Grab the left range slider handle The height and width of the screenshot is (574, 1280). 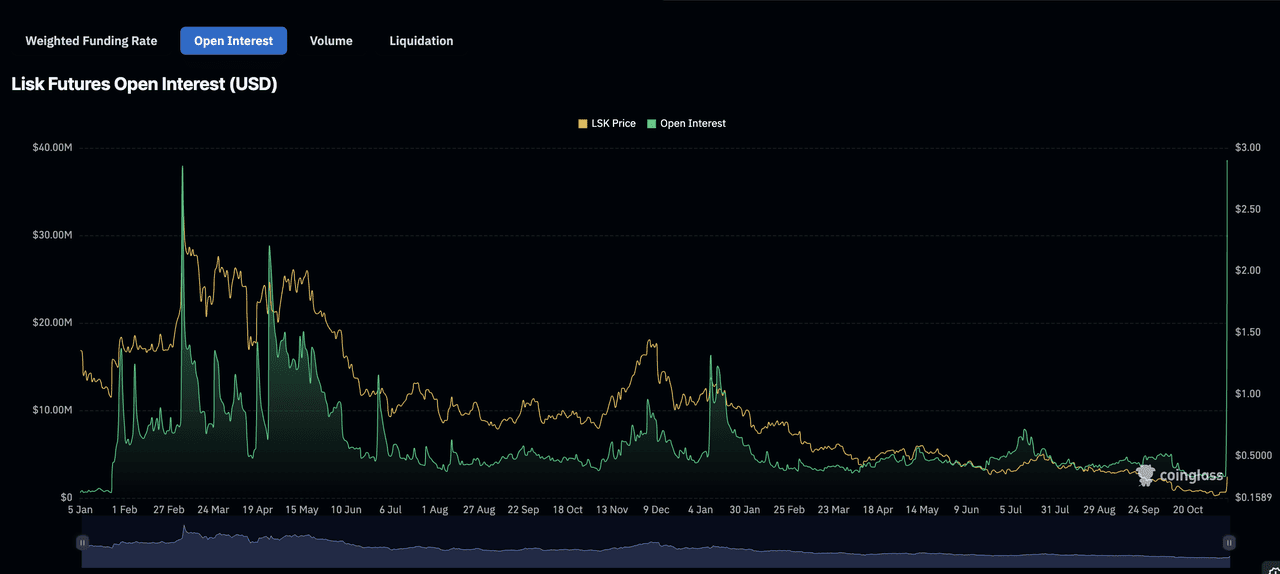(x=82, y=542)
